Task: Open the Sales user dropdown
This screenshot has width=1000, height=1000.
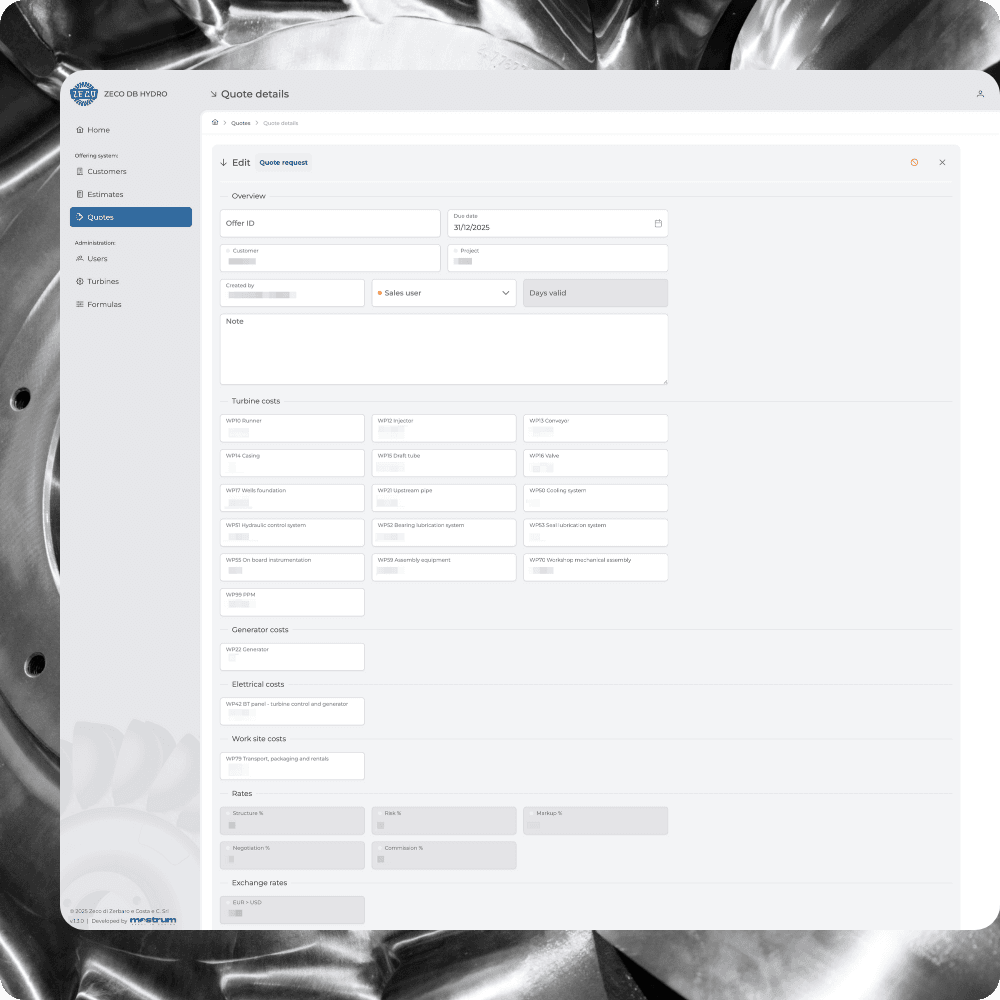Action: tap(443, 292)
